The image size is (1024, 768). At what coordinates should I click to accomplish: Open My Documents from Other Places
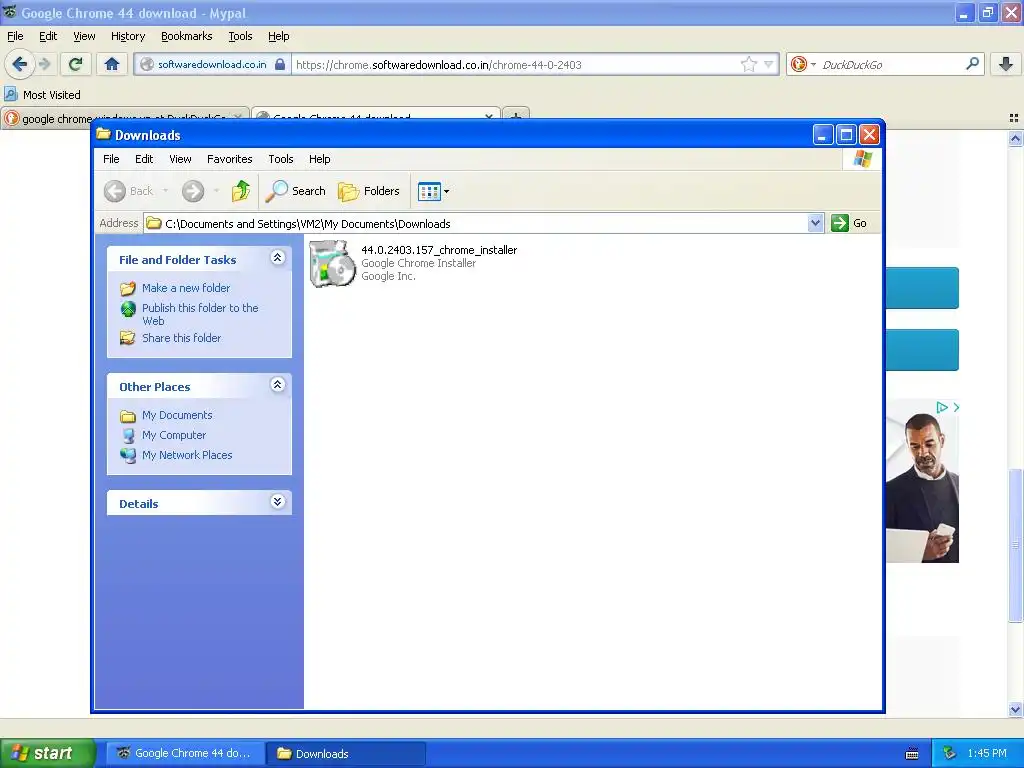pos(177,415)
